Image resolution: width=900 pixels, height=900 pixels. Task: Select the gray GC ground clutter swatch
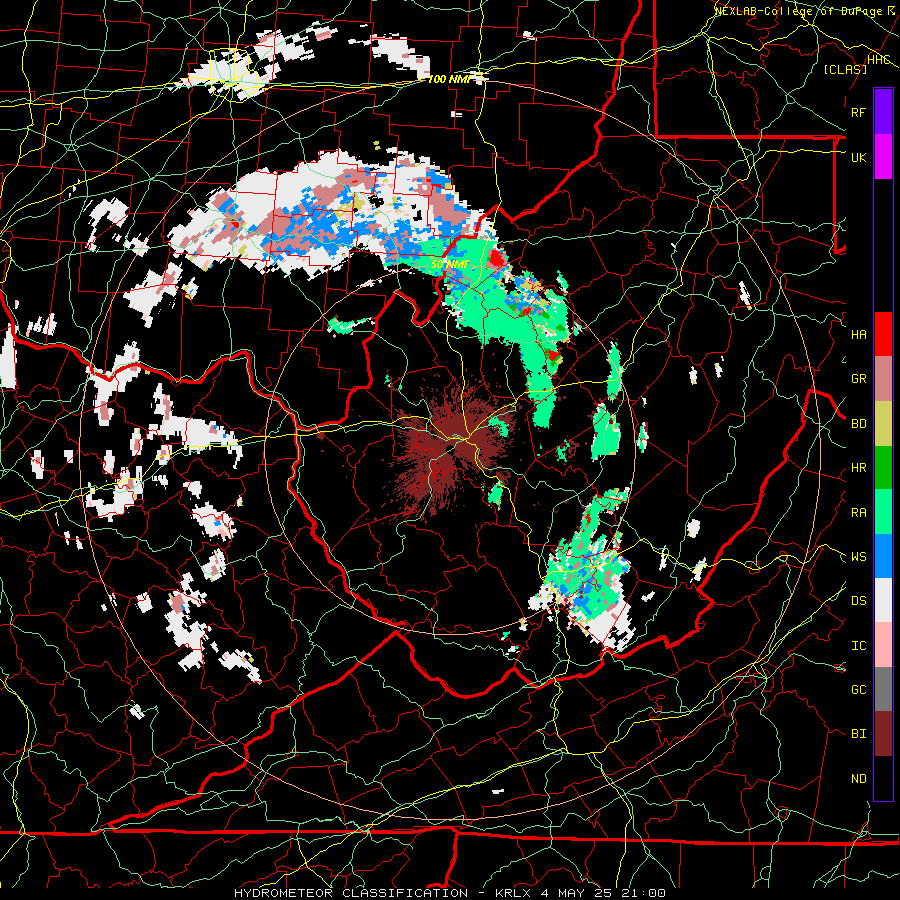click(883, 689)
